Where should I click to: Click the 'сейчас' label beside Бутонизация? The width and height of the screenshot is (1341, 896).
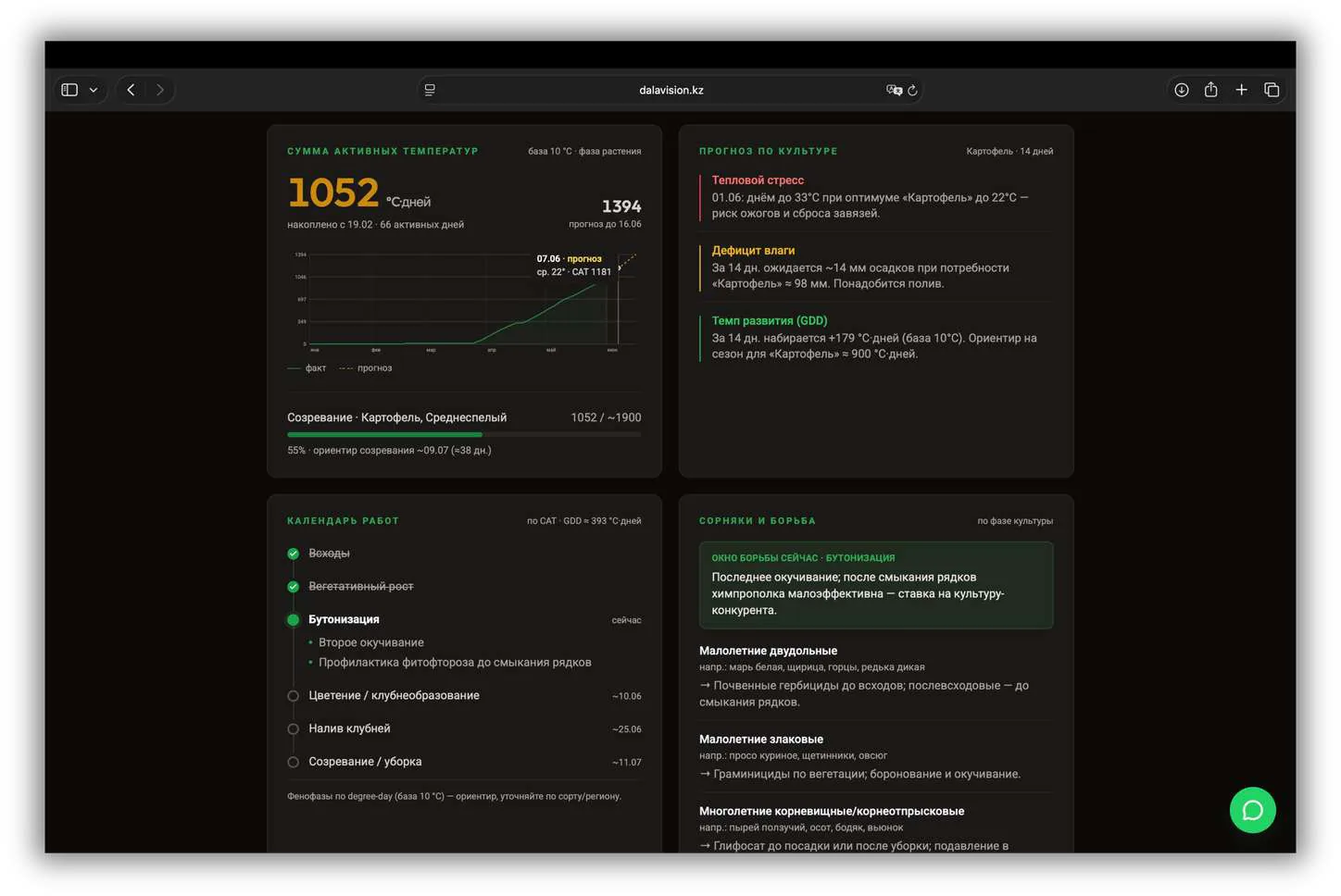[627, 620]
